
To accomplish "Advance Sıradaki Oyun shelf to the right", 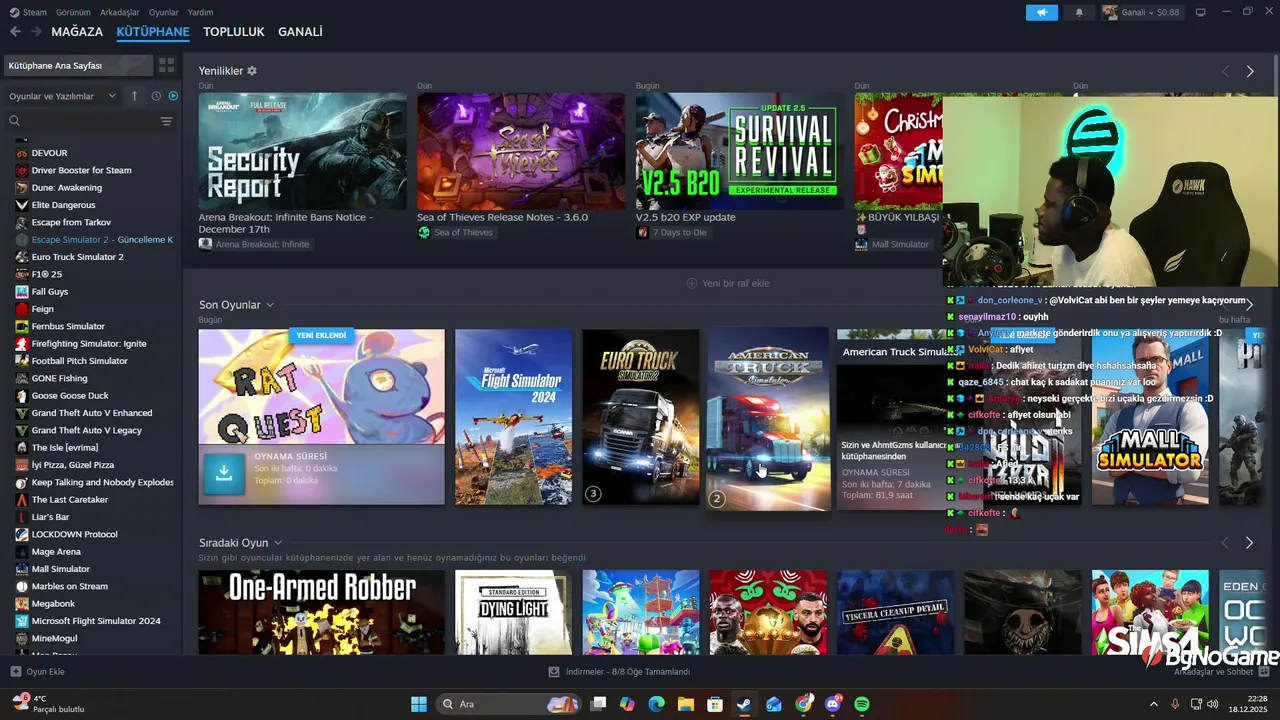I will click(x=1250, y=543).
